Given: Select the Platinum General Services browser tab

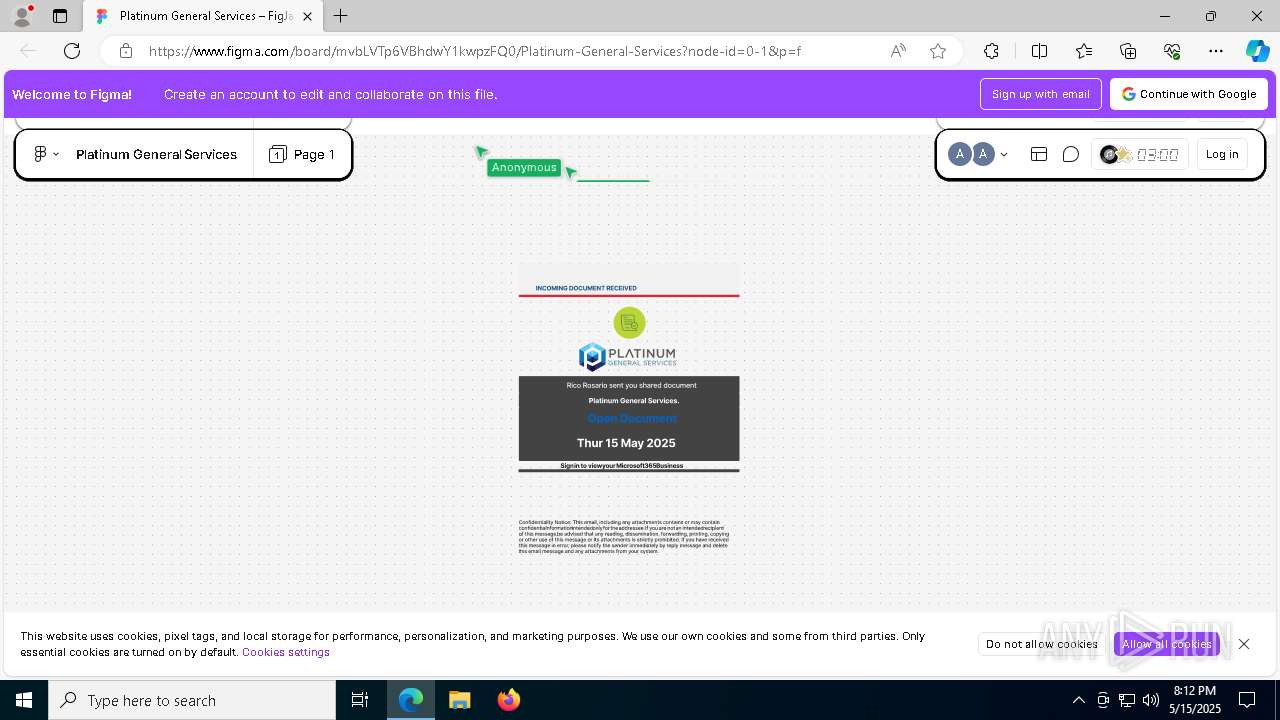Looking at the screenshot, I should tap(202, 16).
